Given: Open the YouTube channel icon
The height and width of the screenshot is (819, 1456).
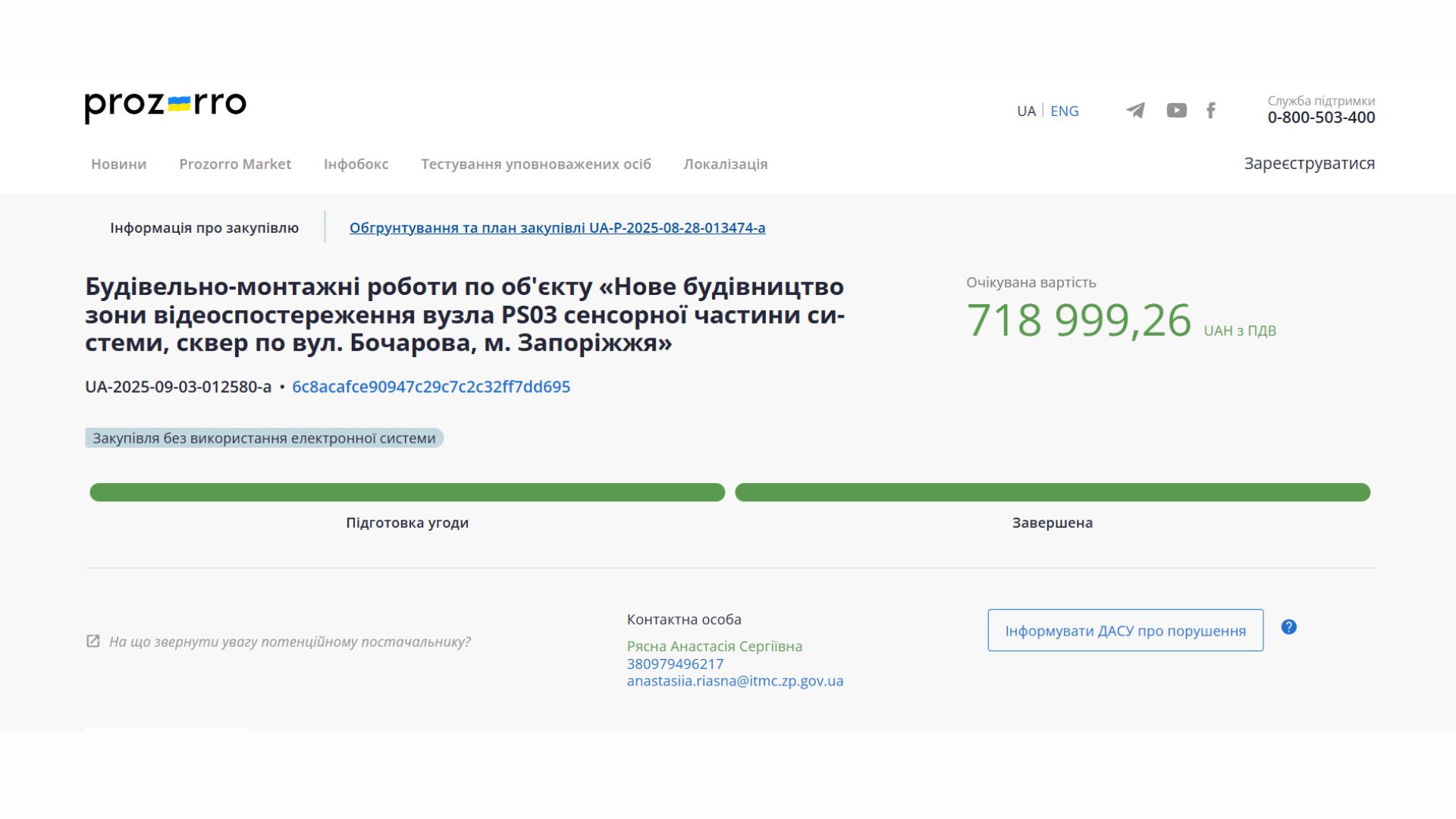Looking at the screenshot, I should (1176, 111).
